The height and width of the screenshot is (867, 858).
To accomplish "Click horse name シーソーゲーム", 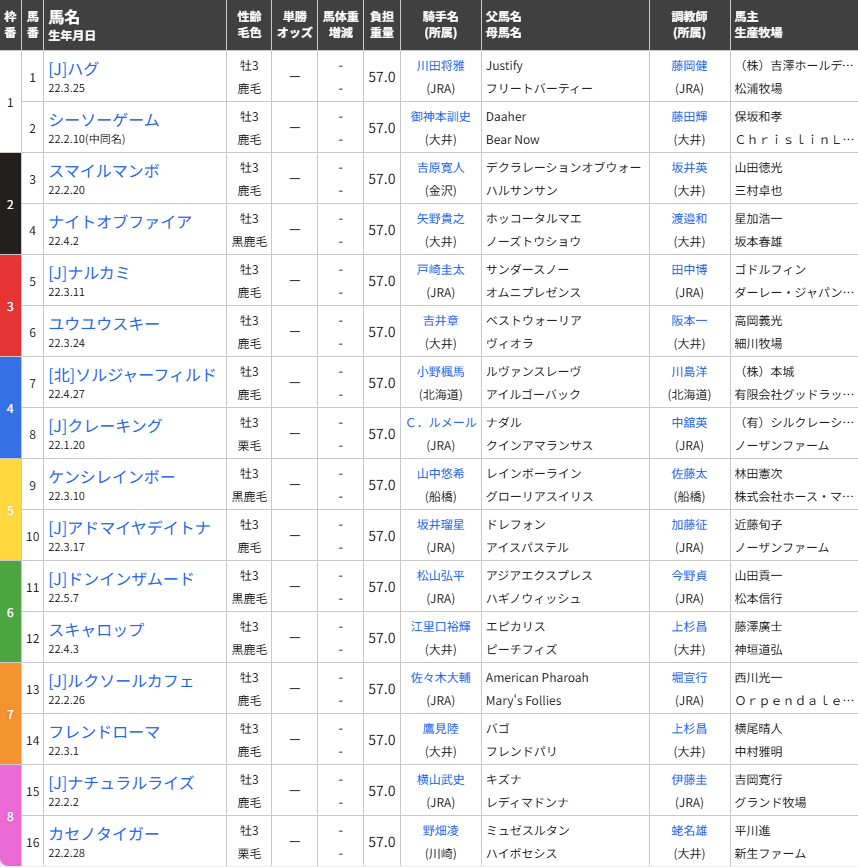I will tap(103, 120).
